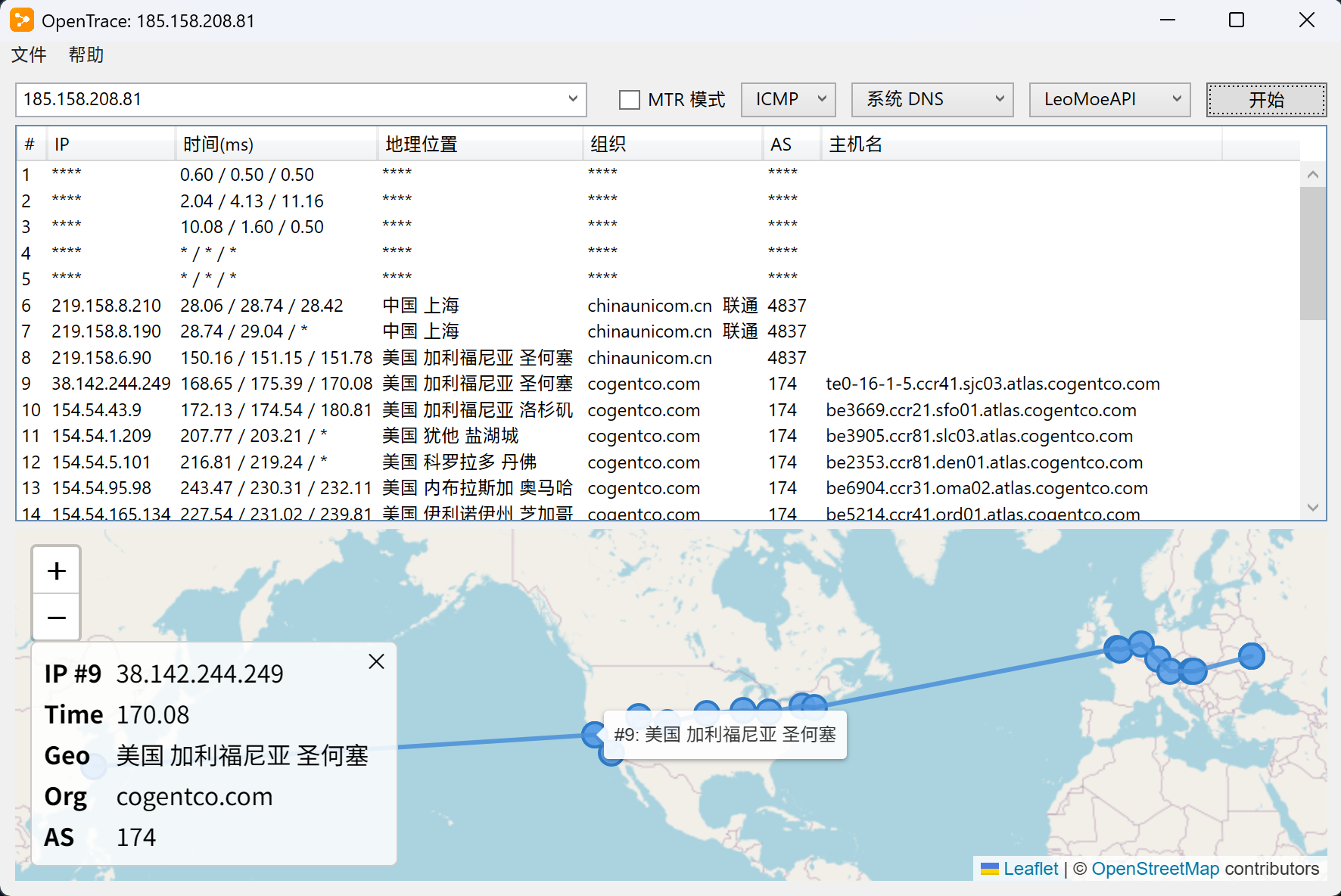
Task: Click the OpenTrace logo in the title bar
Action: [22, 20]
